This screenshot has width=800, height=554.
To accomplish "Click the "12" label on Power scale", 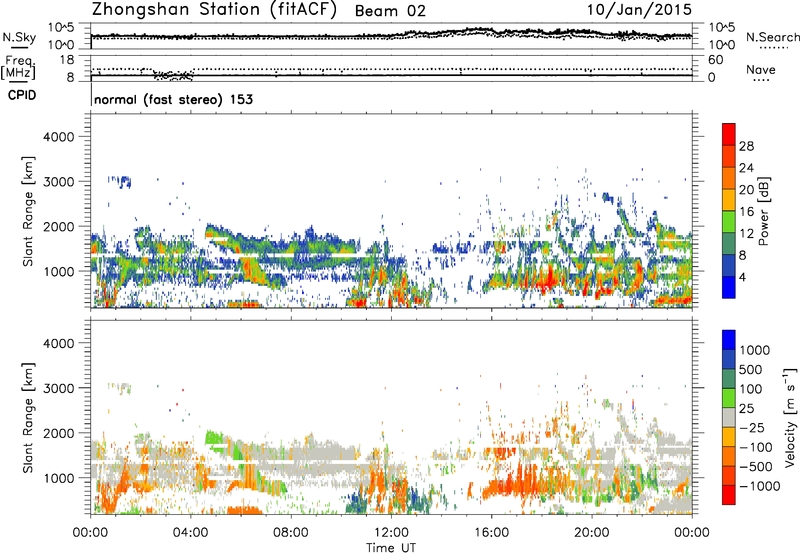I will click(x=746, y=234).
